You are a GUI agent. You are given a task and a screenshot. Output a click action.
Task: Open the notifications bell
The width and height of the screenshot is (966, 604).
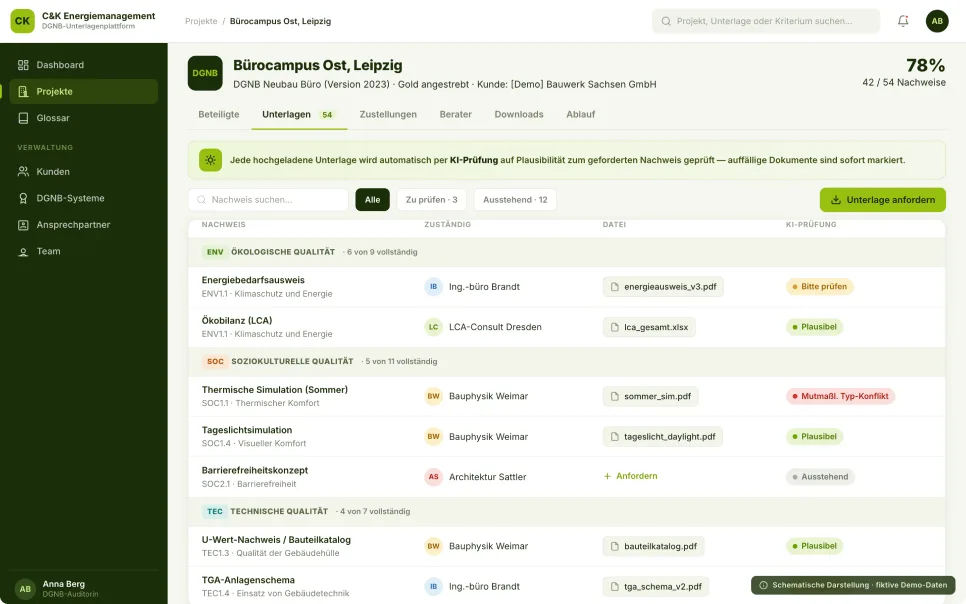click(x=903, y=21)
